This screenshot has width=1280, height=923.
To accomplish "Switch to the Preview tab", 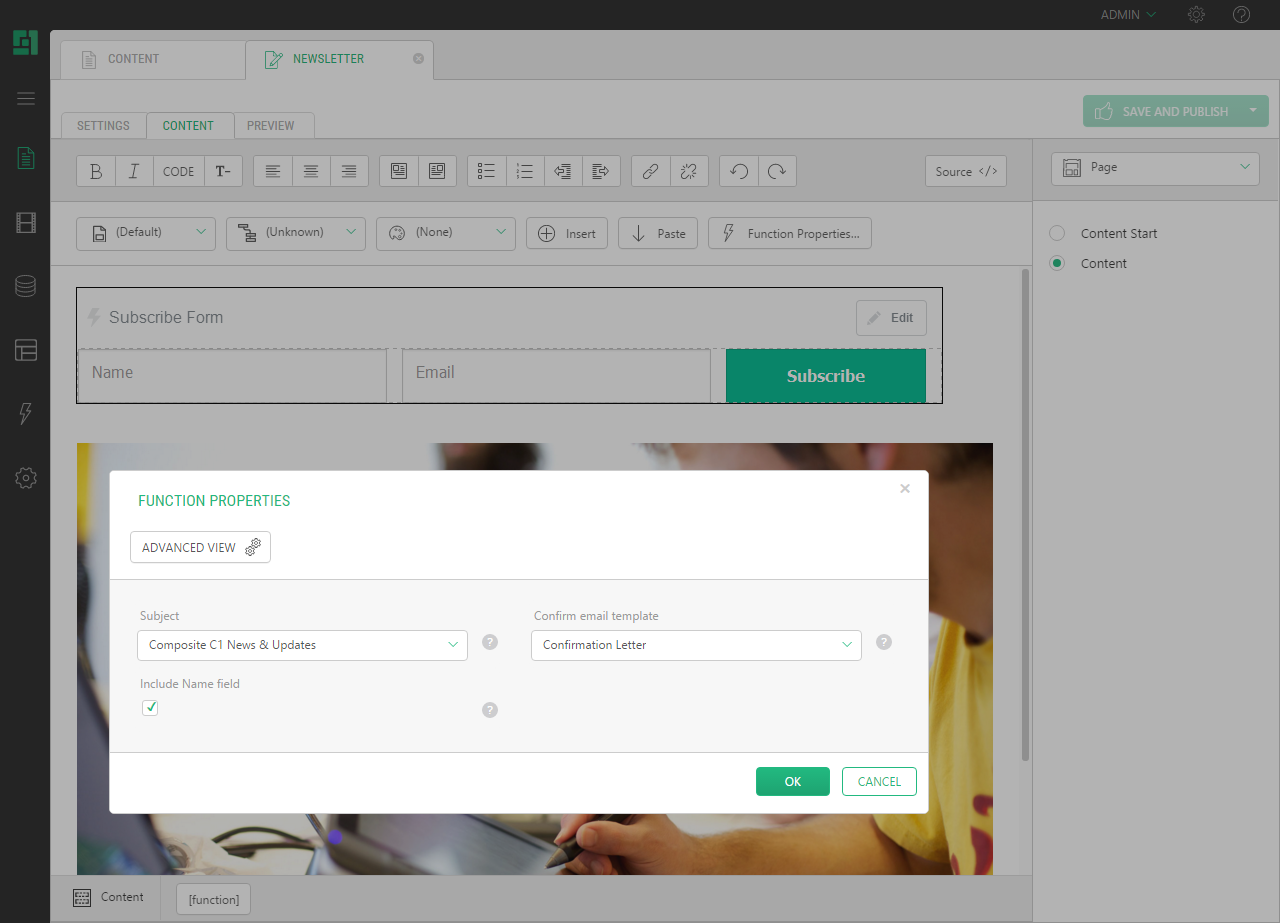I will 271,126.
